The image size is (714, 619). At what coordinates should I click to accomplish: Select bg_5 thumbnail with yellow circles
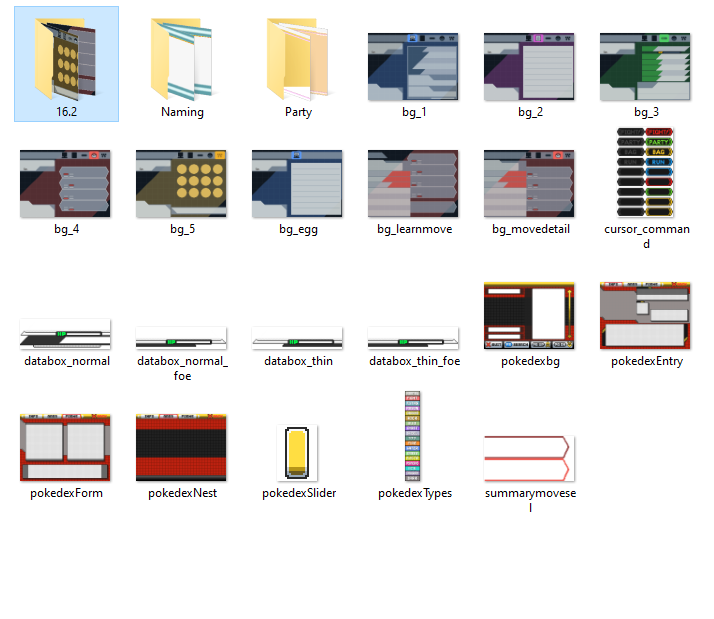pyautogui.click(x=182, y=184)
